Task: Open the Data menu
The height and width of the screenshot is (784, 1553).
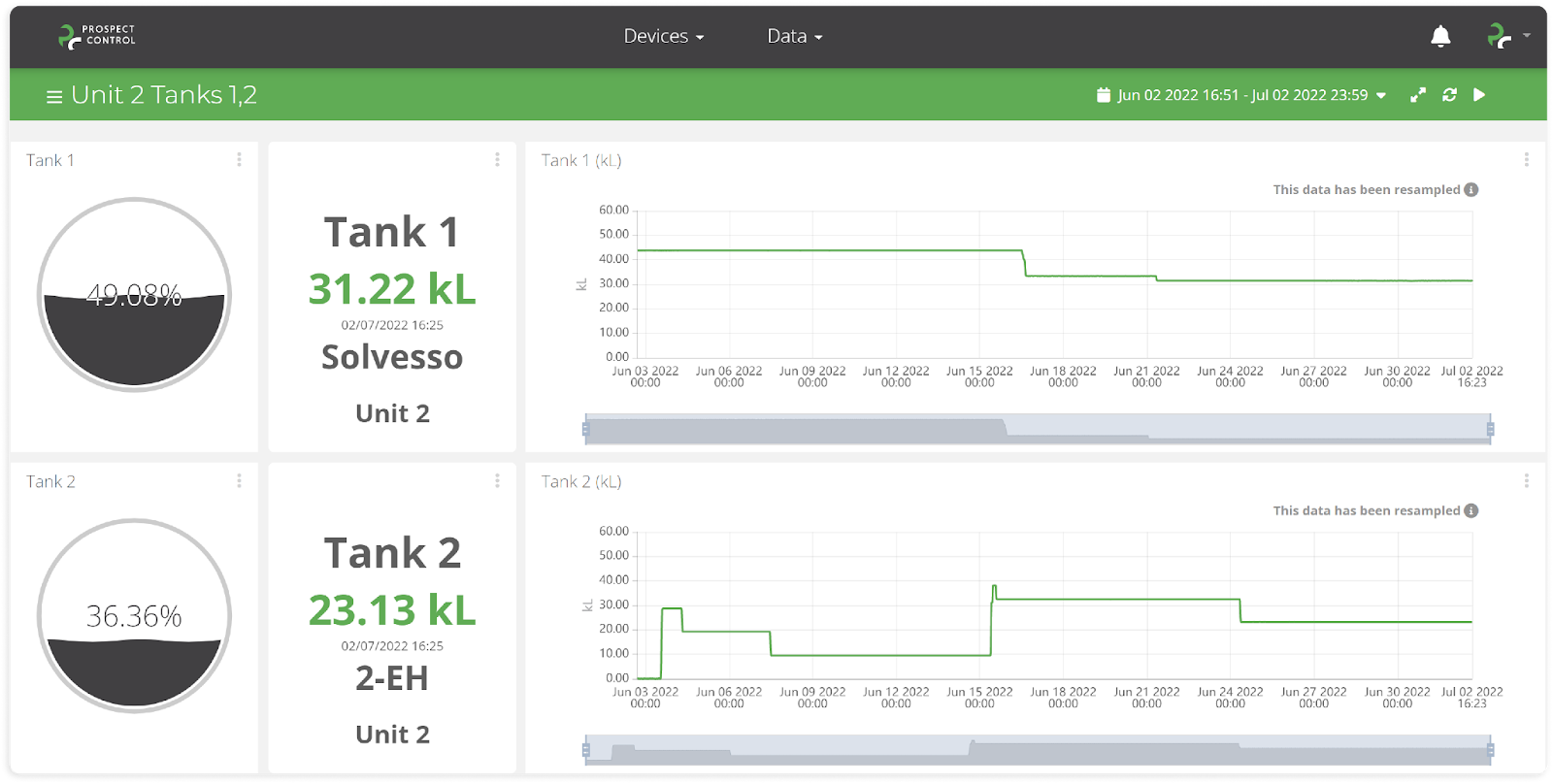Action: pyautogui.click(x=795, y=36)
